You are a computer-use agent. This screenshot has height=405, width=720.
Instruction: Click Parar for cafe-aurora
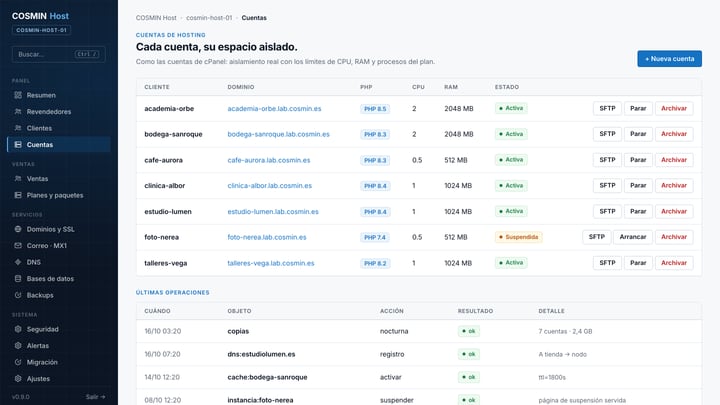(638, 160)
